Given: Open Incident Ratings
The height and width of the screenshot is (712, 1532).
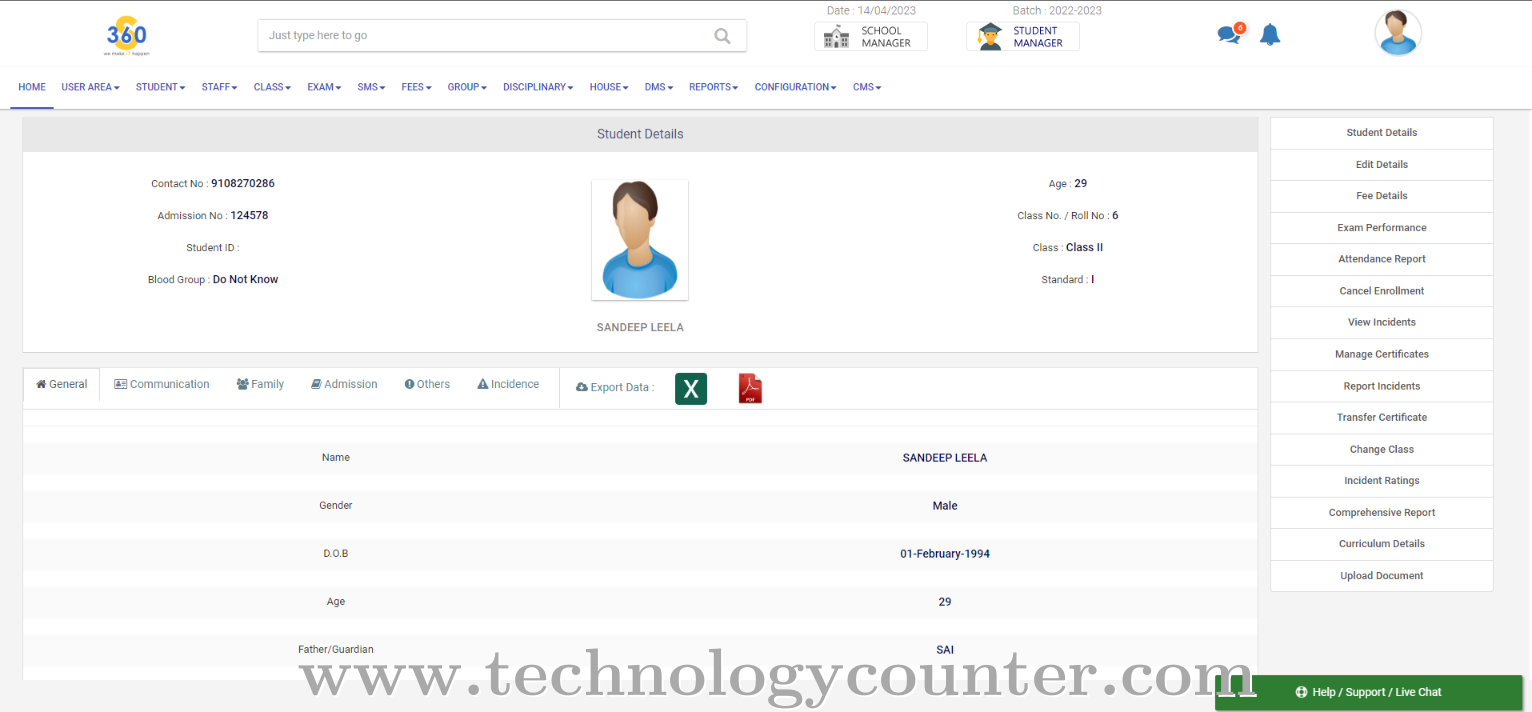Looking at the screenshot, I should tap(1382, 481).
